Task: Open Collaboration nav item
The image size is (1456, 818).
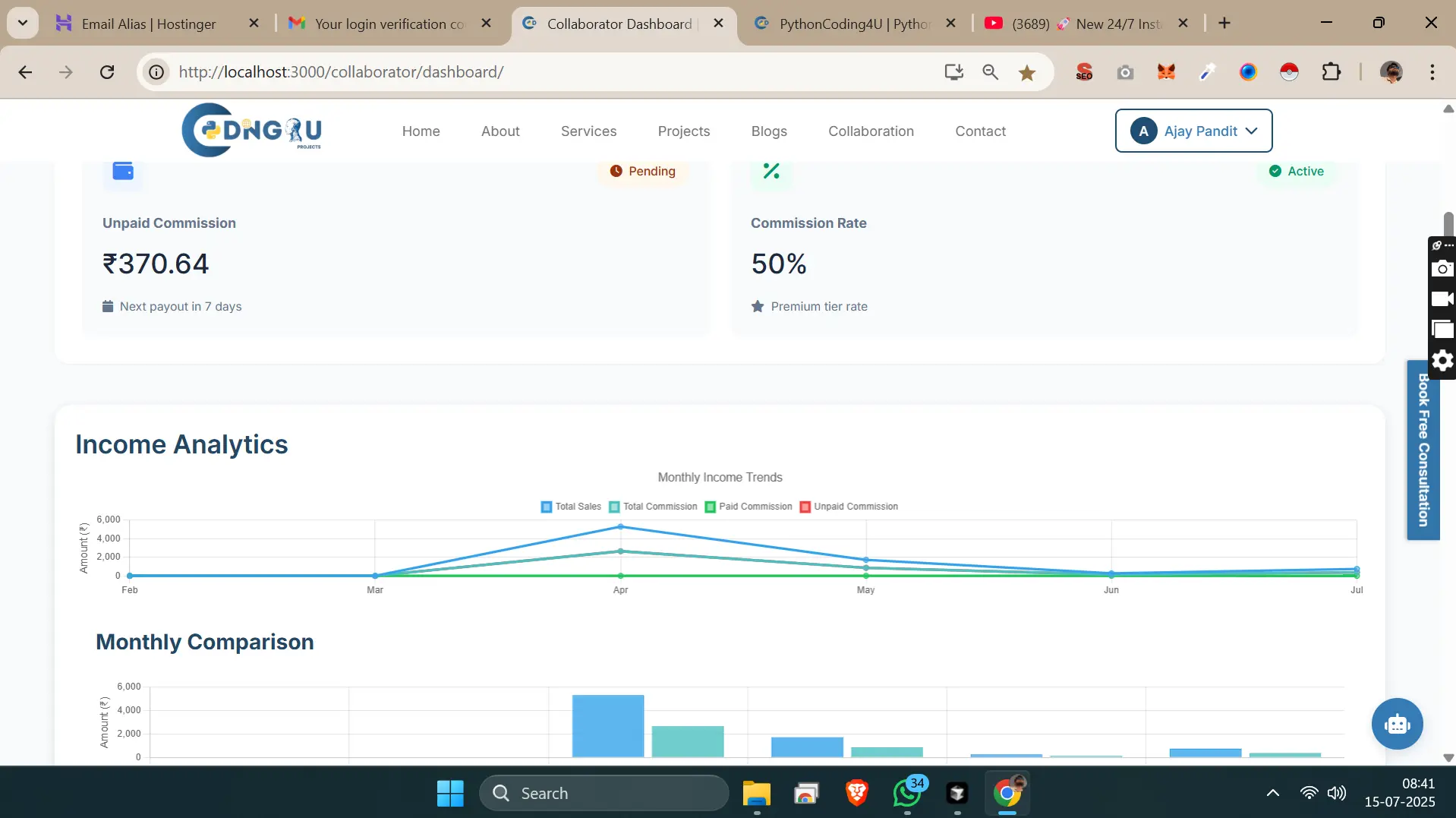Action: tap(871, 131)
